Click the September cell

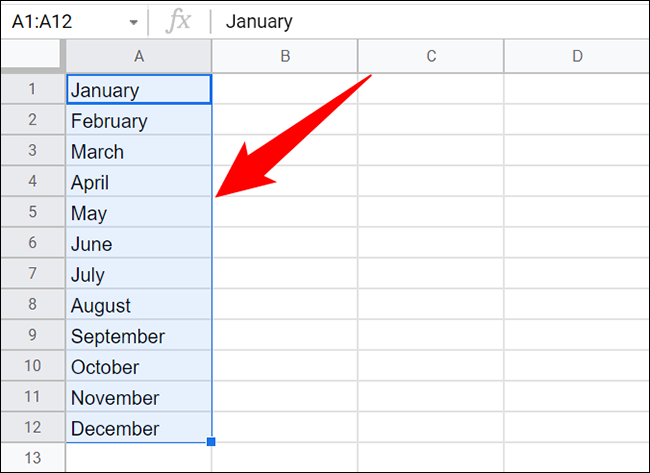pyautogui.click(x=139, y=337)
